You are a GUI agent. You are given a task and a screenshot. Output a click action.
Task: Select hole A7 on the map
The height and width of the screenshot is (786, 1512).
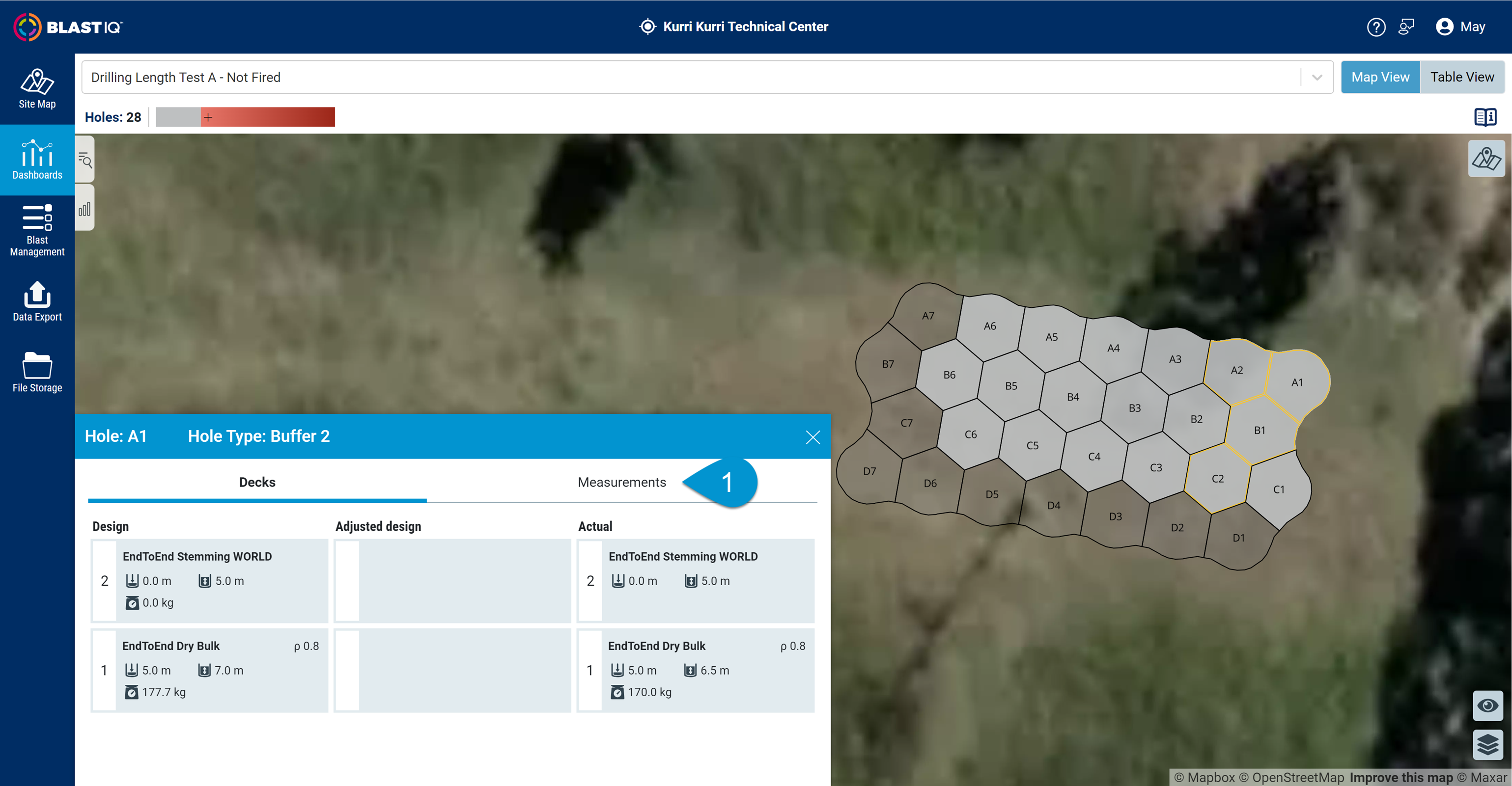[x=928, y=316]
